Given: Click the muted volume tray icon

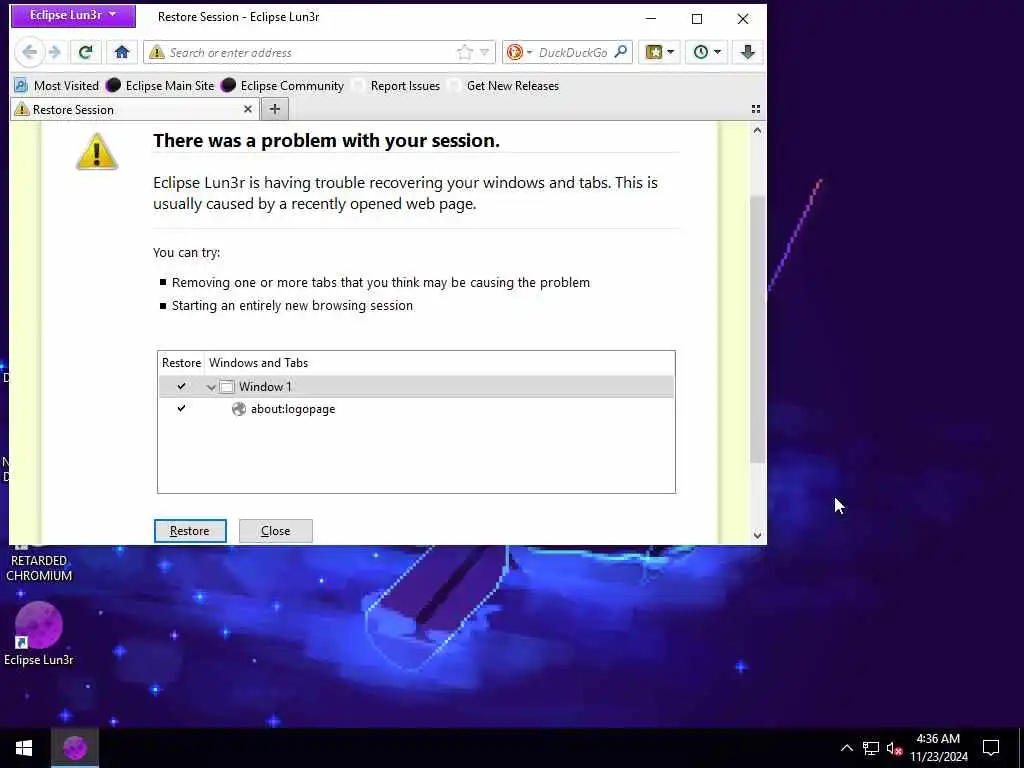Looking at the screenshot, I should [894, 748].
